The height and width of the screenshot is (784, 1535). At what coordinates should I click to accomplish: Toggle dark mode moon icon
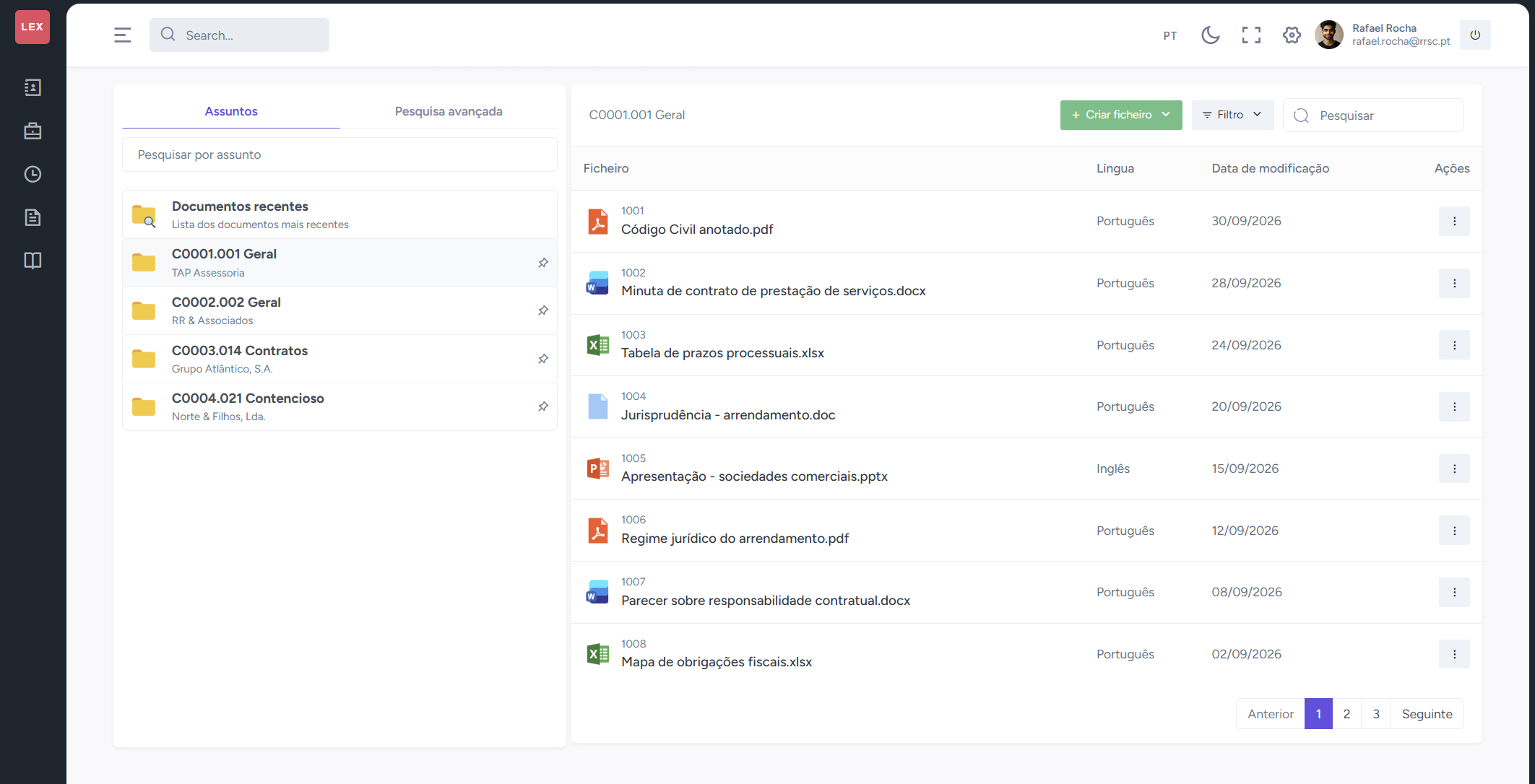[1211, 35]
